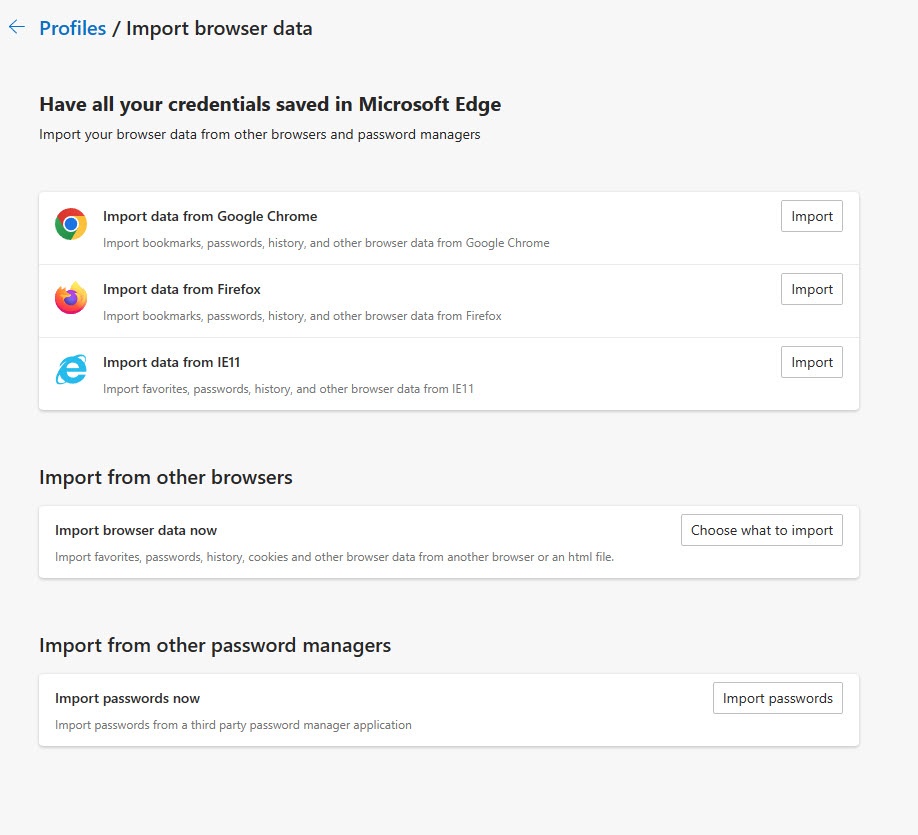This screenshot has height=835, width=918.
Task: Select the 'Import data from IE11' title
Action: (x=171, y=362)
